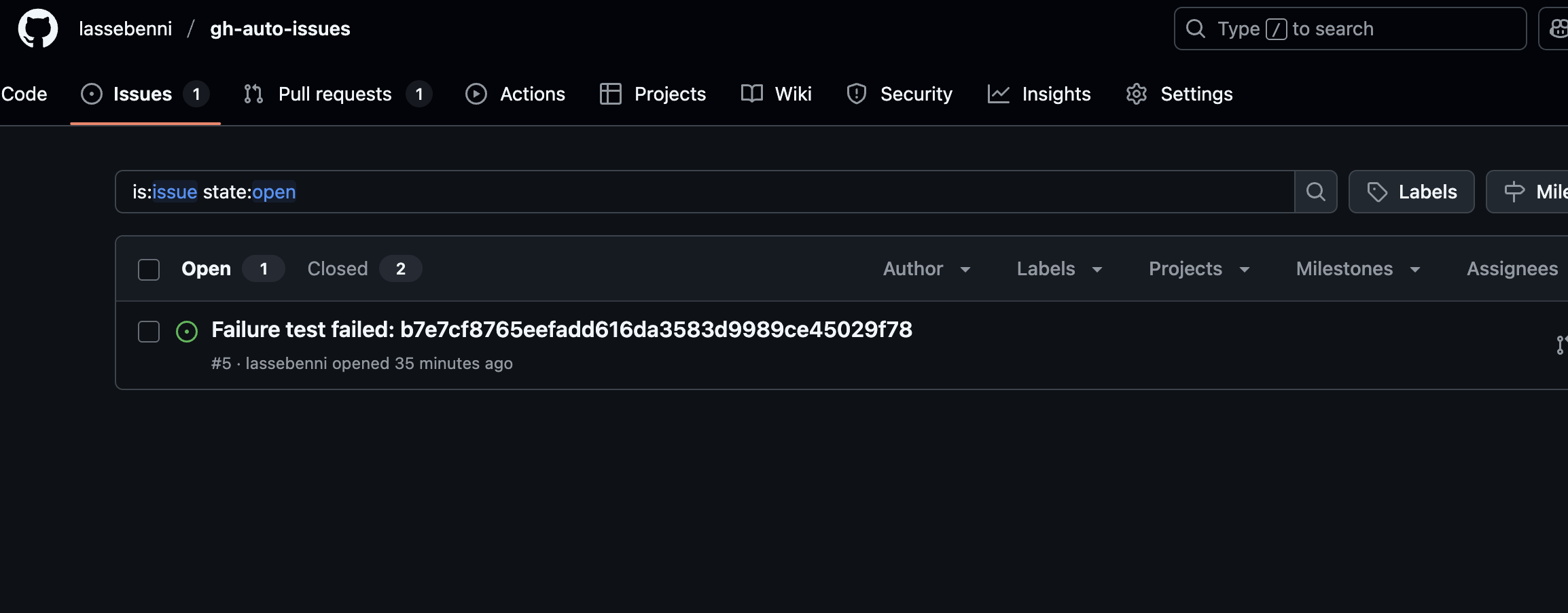Open the Code tab
The image size is (1568, 613).
[x=23, y=94]
